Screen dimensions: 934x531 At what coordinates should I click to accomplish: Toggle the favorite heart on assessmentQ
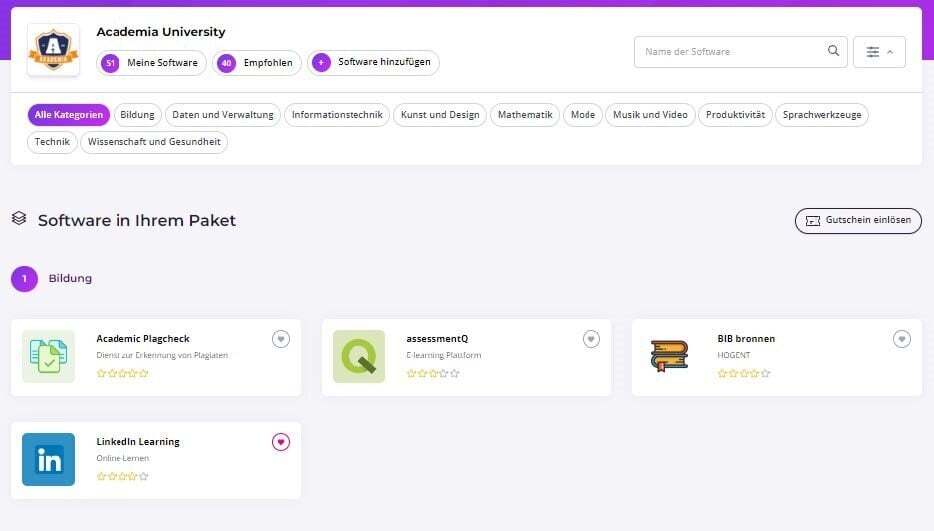tap(591, 339)
